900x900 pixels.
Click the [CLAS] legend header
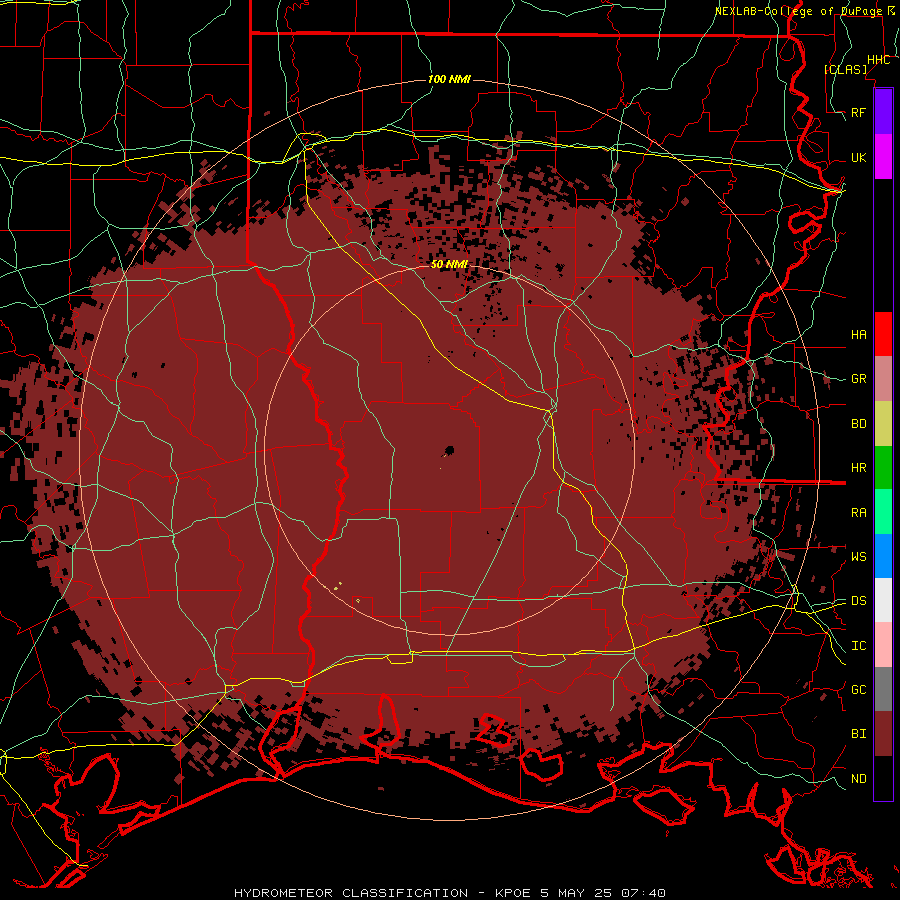(845, 69)
